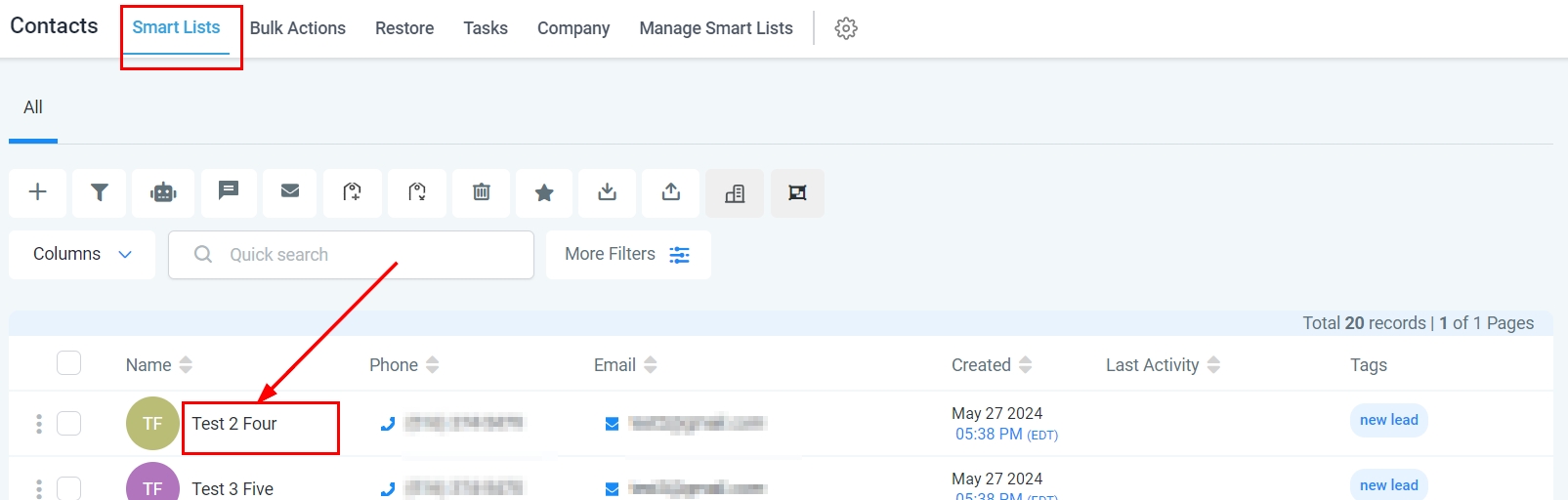Check the Test 2 Four row checkbox
Image resolution: width=1568 pixels, height=500 pixels.
point(69,423)
